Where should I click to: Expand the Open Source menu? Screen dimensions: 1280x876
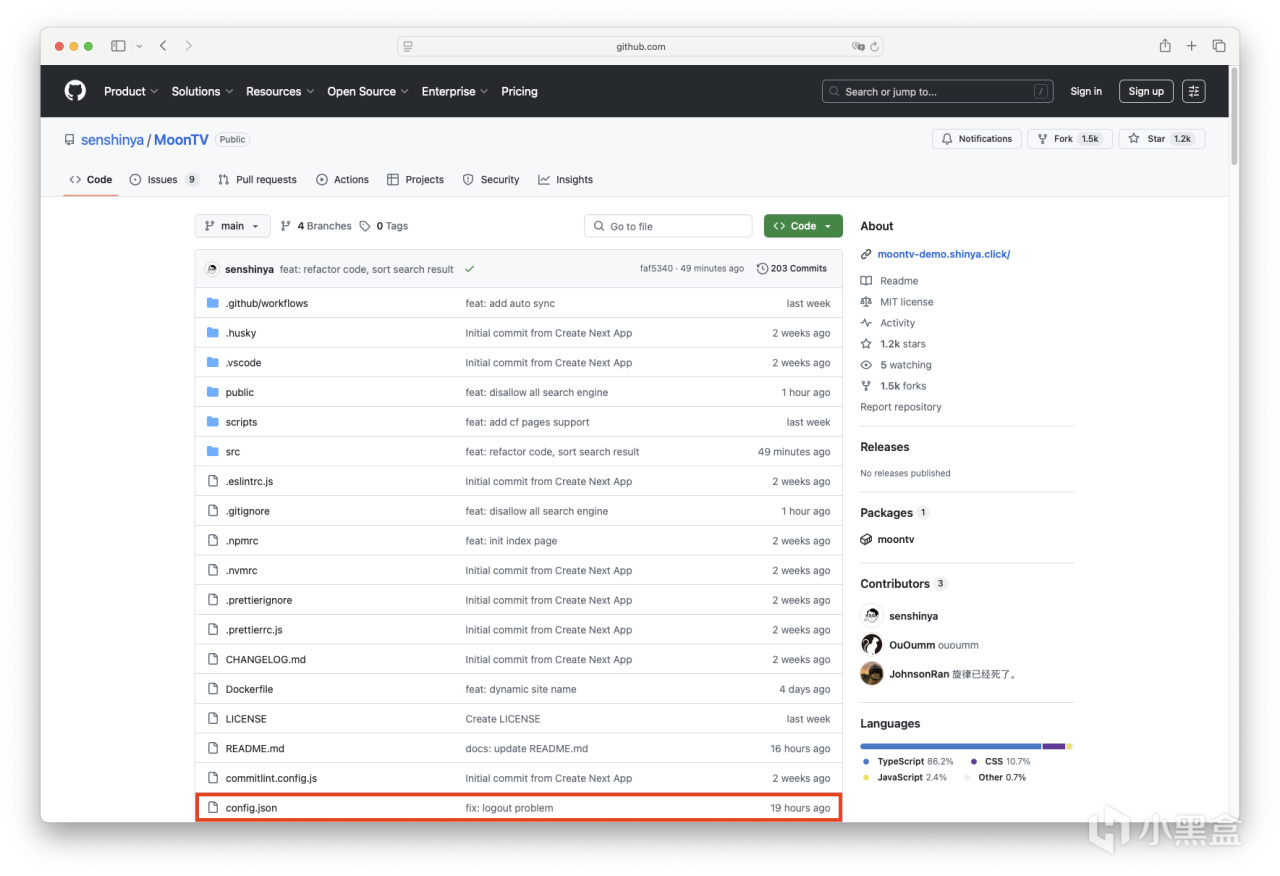coord(368,91)
